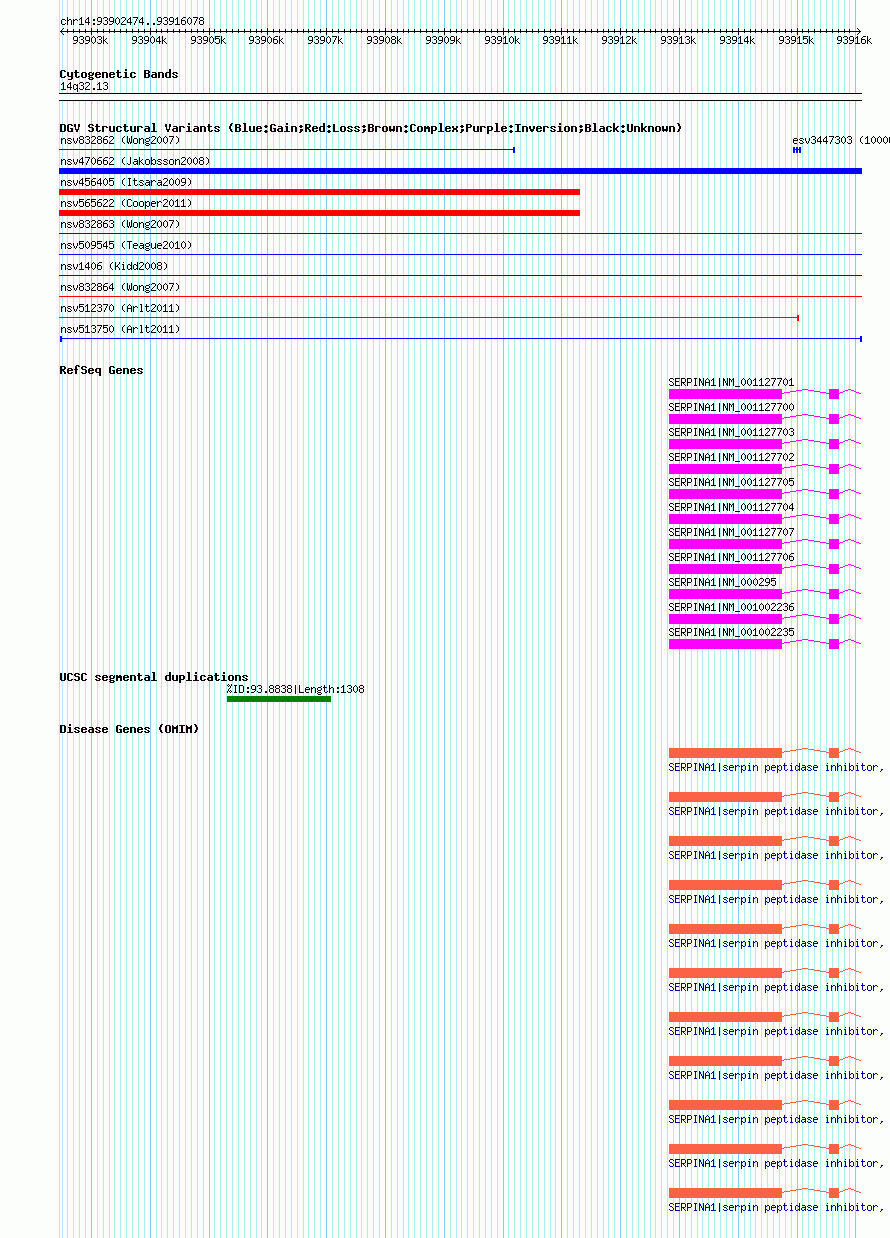
Task: Click the red nsv565622 Cooper2011 loss bar
Action: [x=319, y=213]
